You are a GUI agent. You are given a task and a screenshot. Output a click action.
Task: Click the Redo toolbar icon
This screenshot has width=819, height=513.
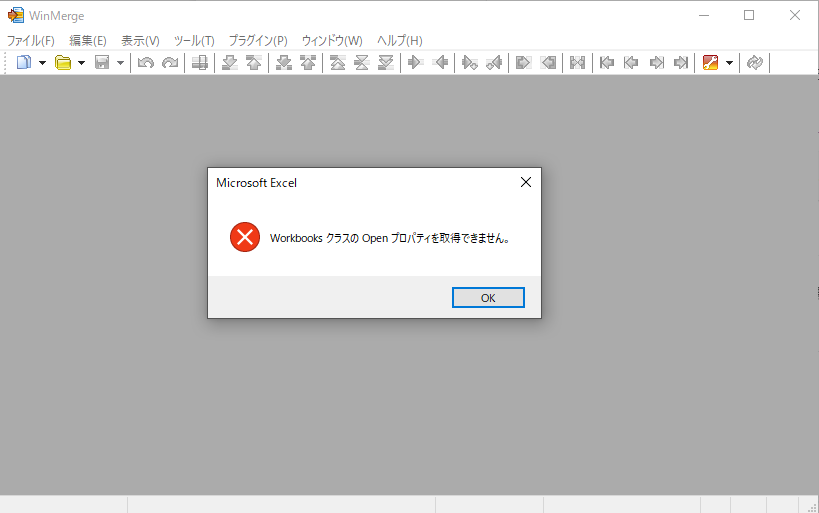170,63
